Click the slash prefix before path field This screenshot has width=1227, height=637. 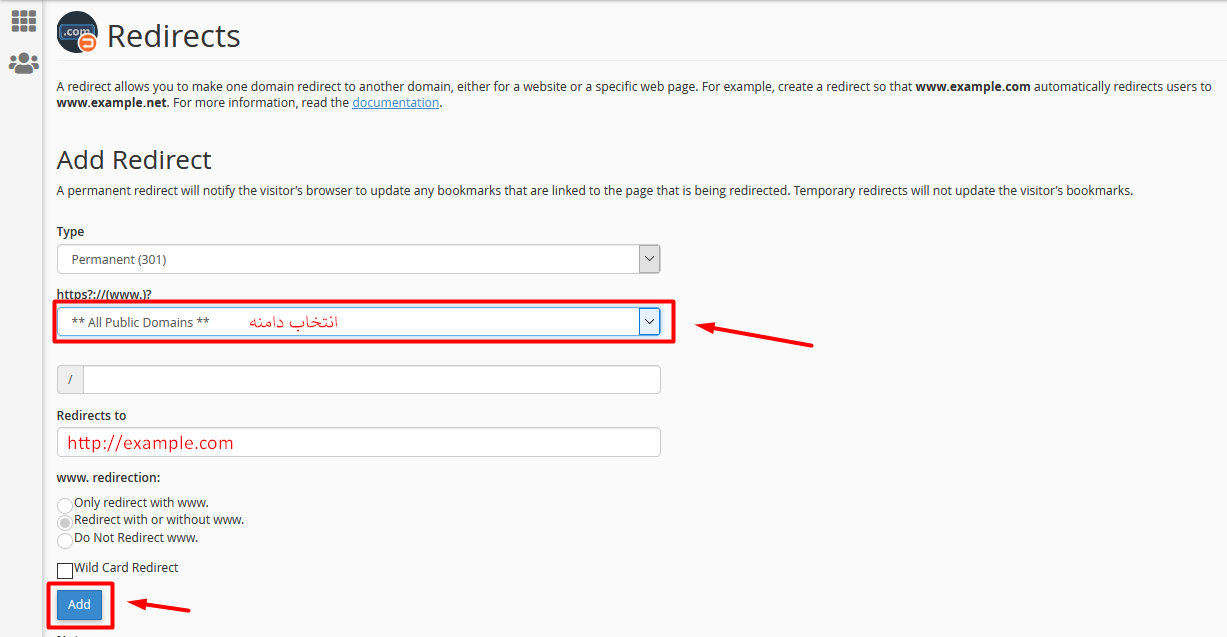point(70,380)
